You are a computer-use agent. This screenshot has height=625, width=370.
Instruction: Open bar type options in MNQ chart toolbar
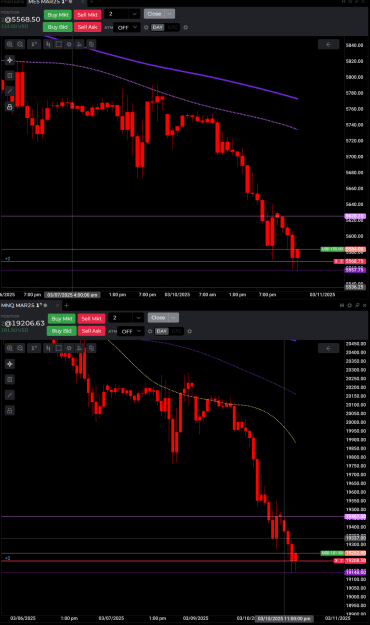coord(48,348)
